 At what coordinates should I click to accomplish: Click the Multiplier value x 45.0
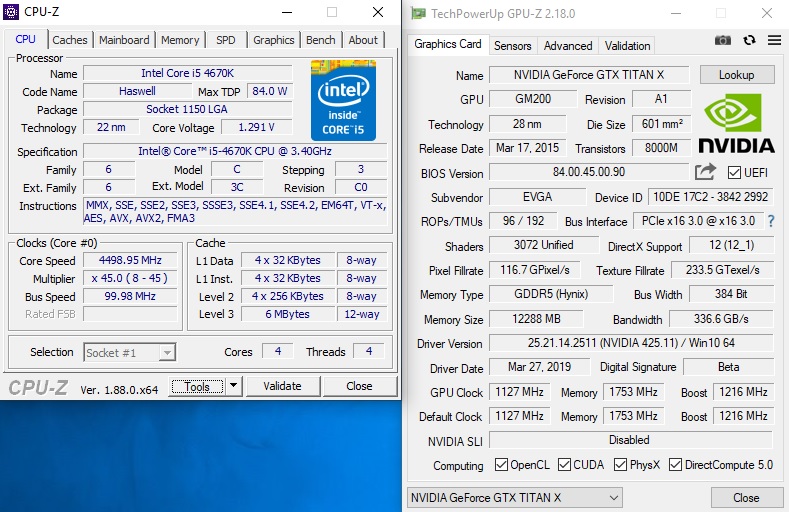[x=130, y=278]
